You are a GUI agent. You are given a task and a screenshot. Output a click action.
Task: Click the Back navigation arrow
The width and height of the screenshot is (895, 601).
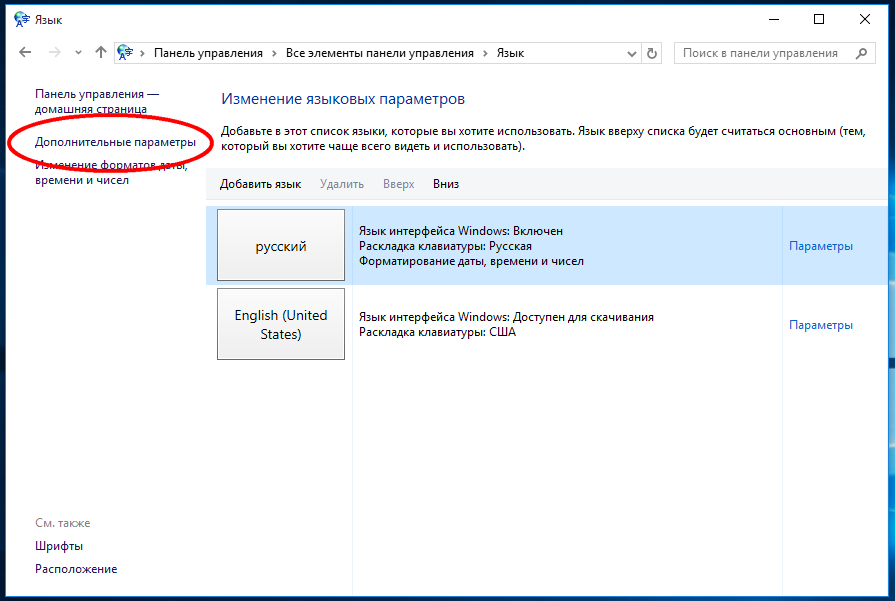[25, 53]
